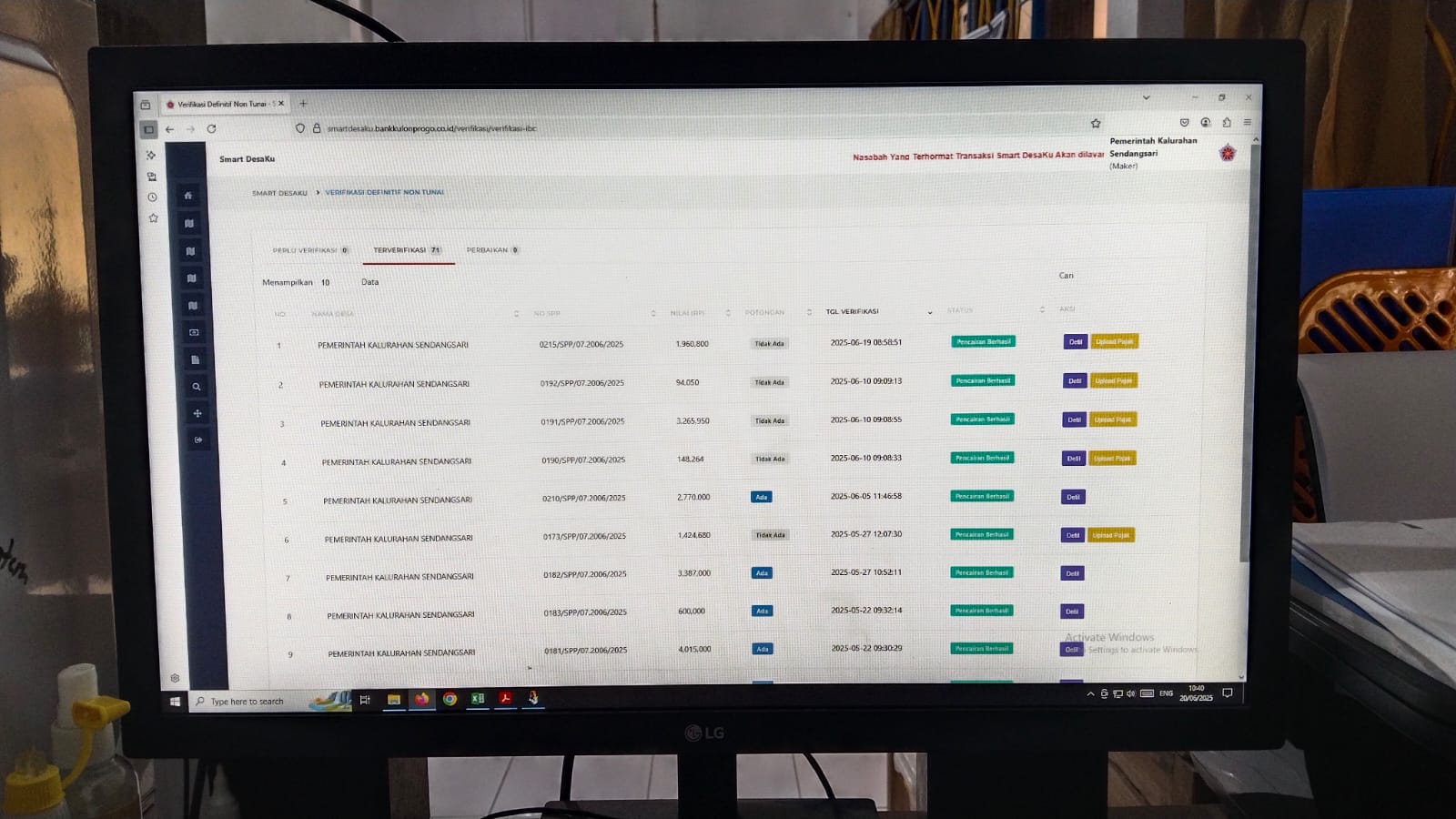The width and height of the screenshot is (1456, 819).
Task: Click Upload Pajak for SPP 0215
Action: point(1115,342)
